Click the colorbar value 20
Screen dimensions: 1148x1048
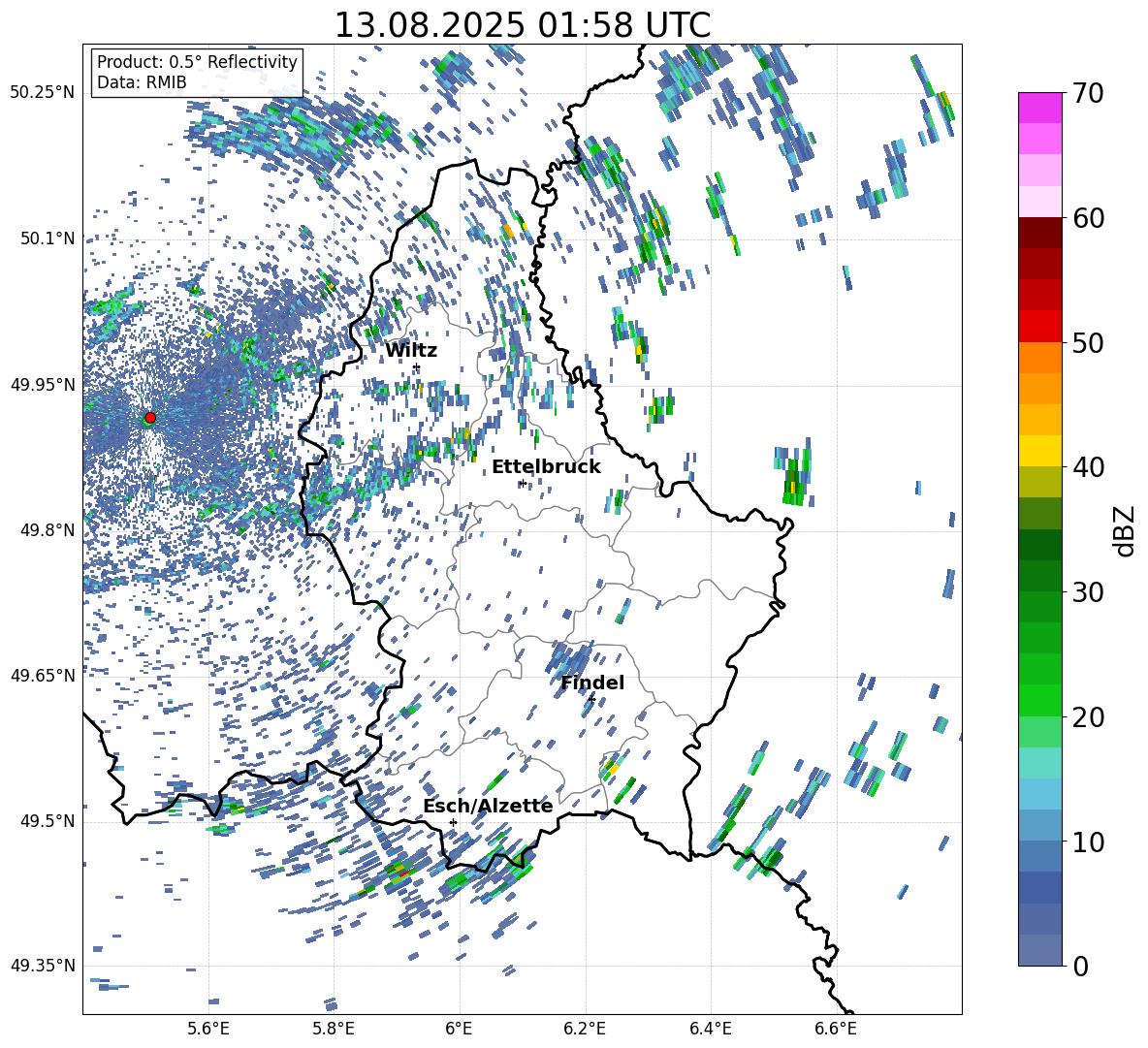pyautogui.click(x=1088, y=716)
